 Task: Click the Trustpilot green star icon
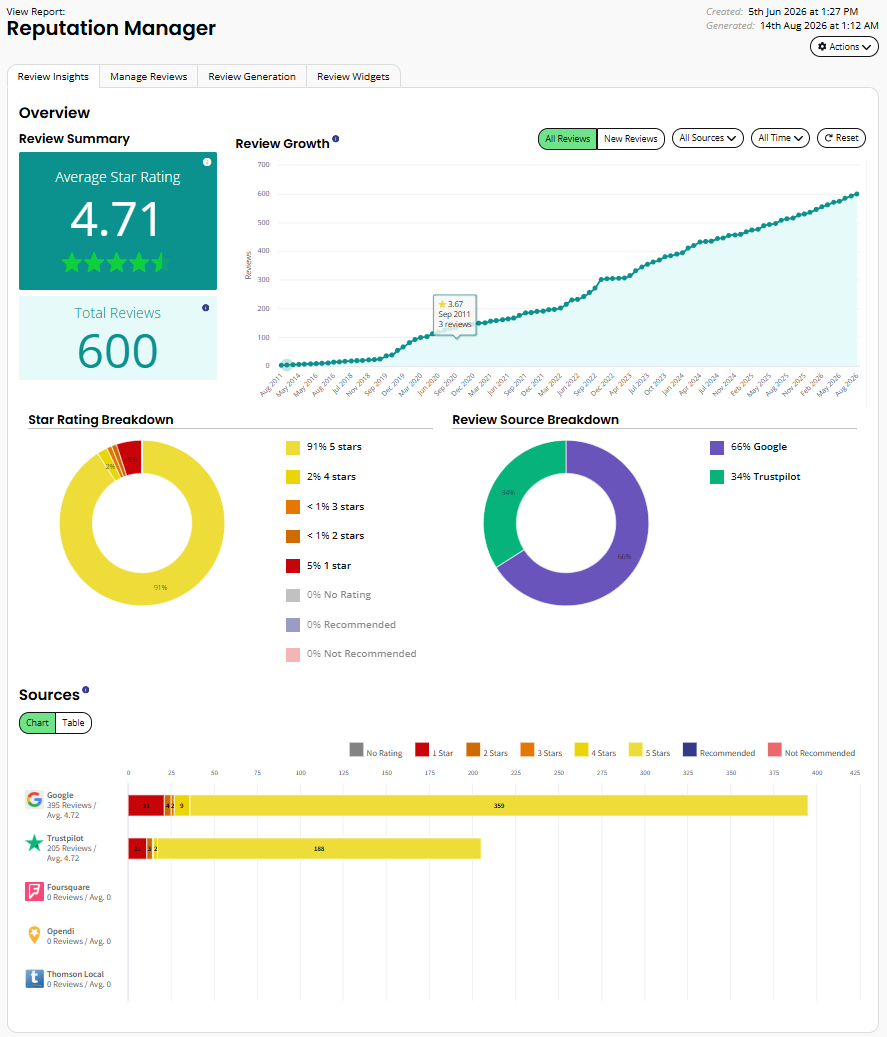point(34,843)
